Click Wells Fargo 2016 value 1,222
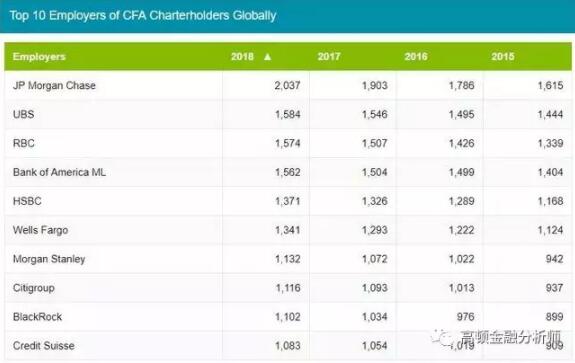Viewport: 575px width, 363px height. [462, 230]
